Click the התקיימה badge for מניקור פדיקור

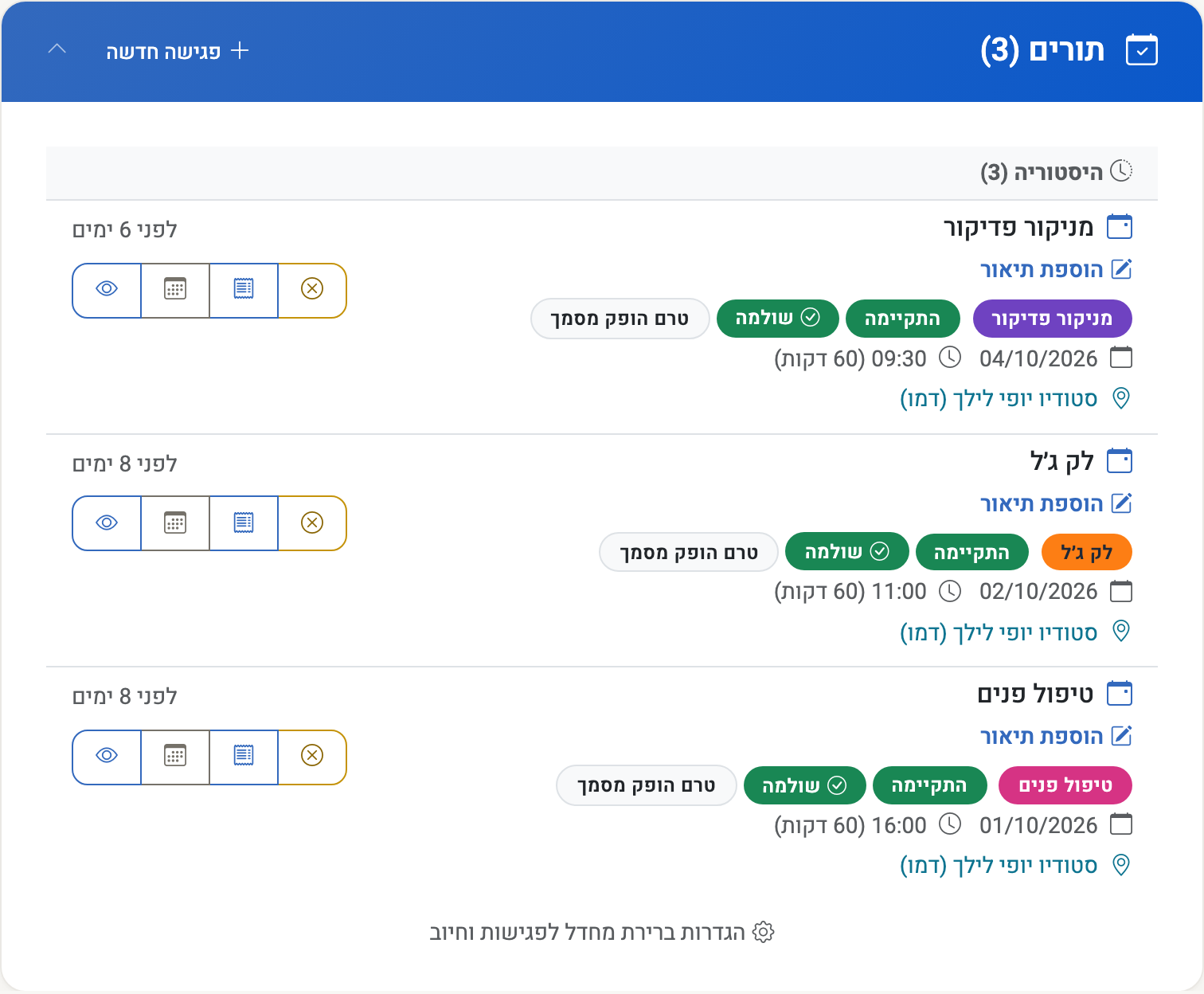[903, 319]
